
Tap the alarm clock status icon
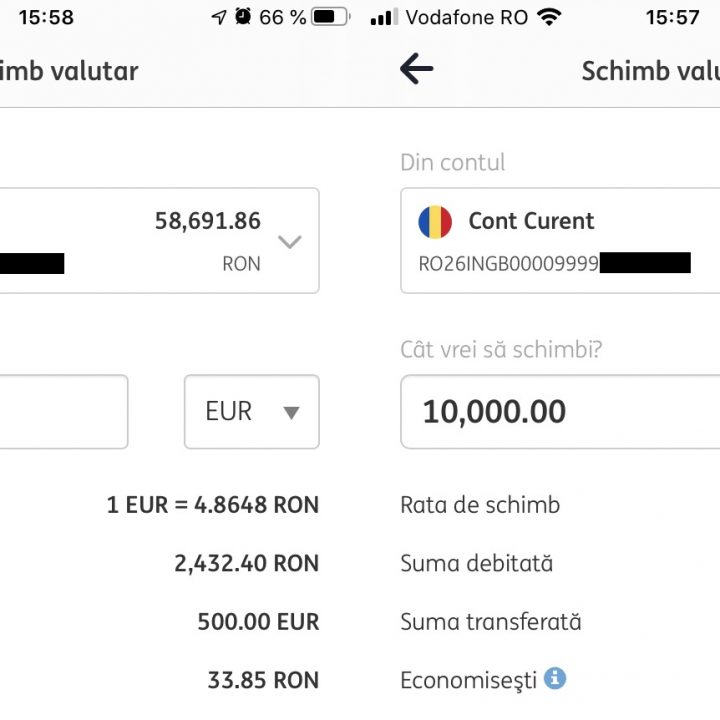tap(243, 17)
